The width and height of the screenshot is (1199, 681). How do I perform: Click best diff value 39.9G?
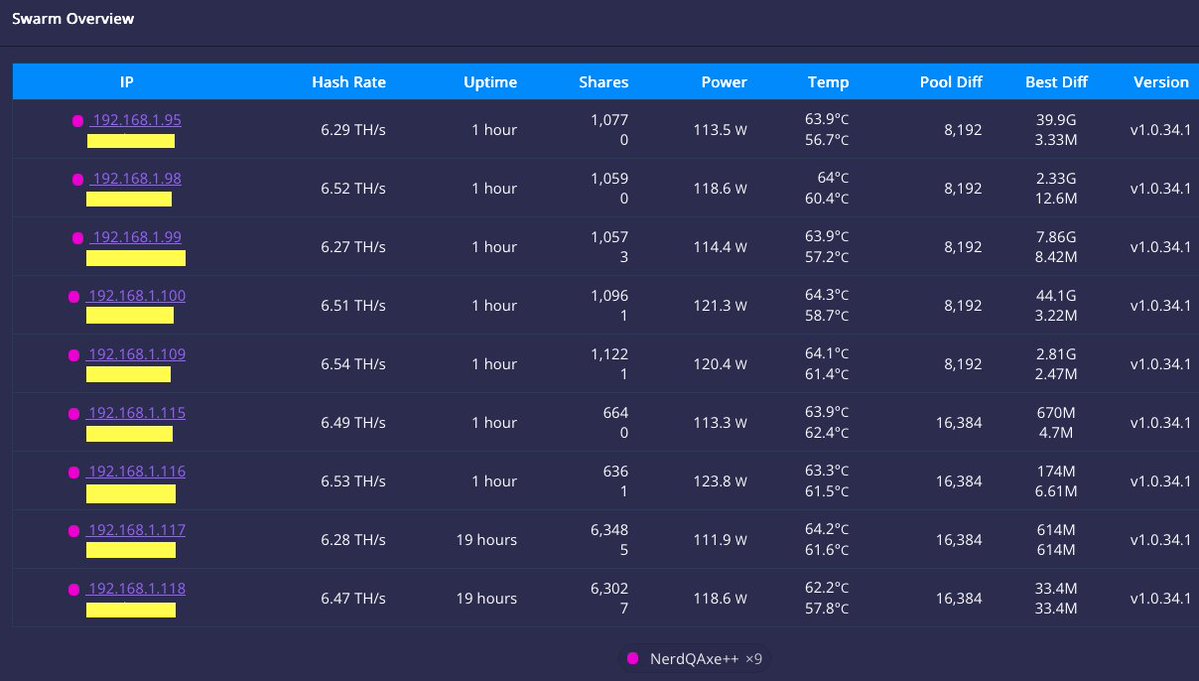[1056, 120]
